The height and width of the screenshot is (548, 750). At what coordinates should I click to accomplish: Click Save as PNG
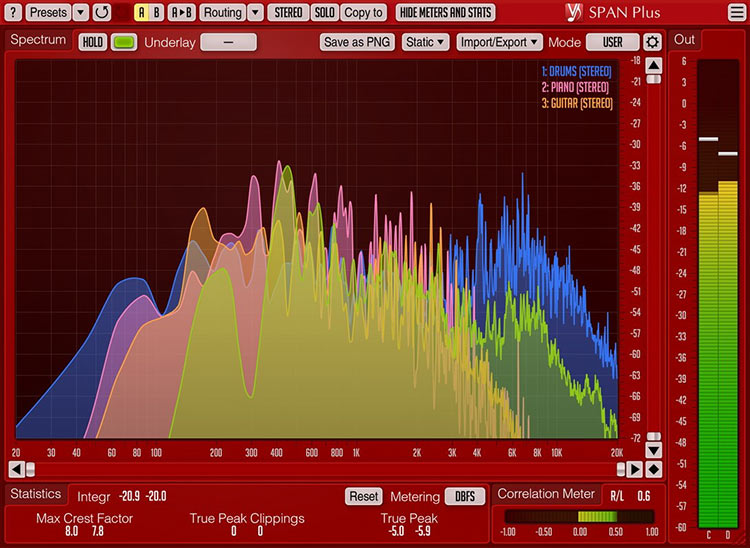point(357,42)
